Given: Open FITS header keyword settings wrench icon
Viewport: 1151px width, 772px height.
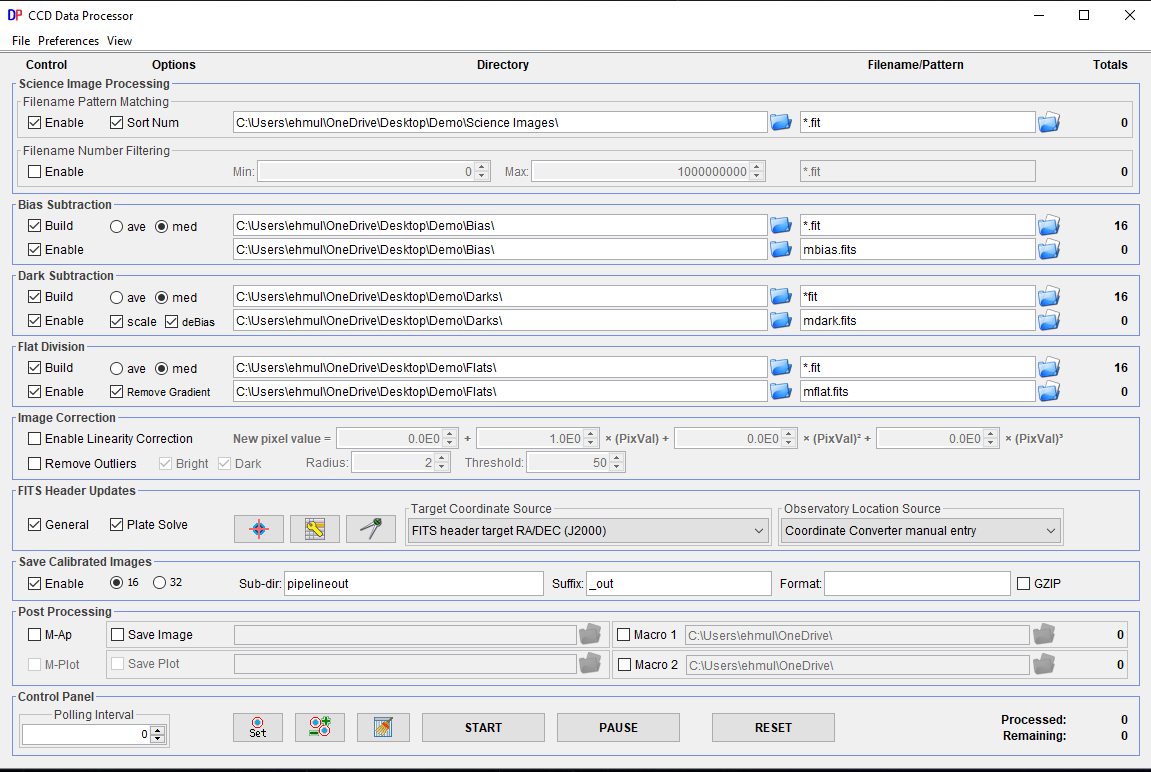Looking at the screenshot, I should tap(315, 529).
